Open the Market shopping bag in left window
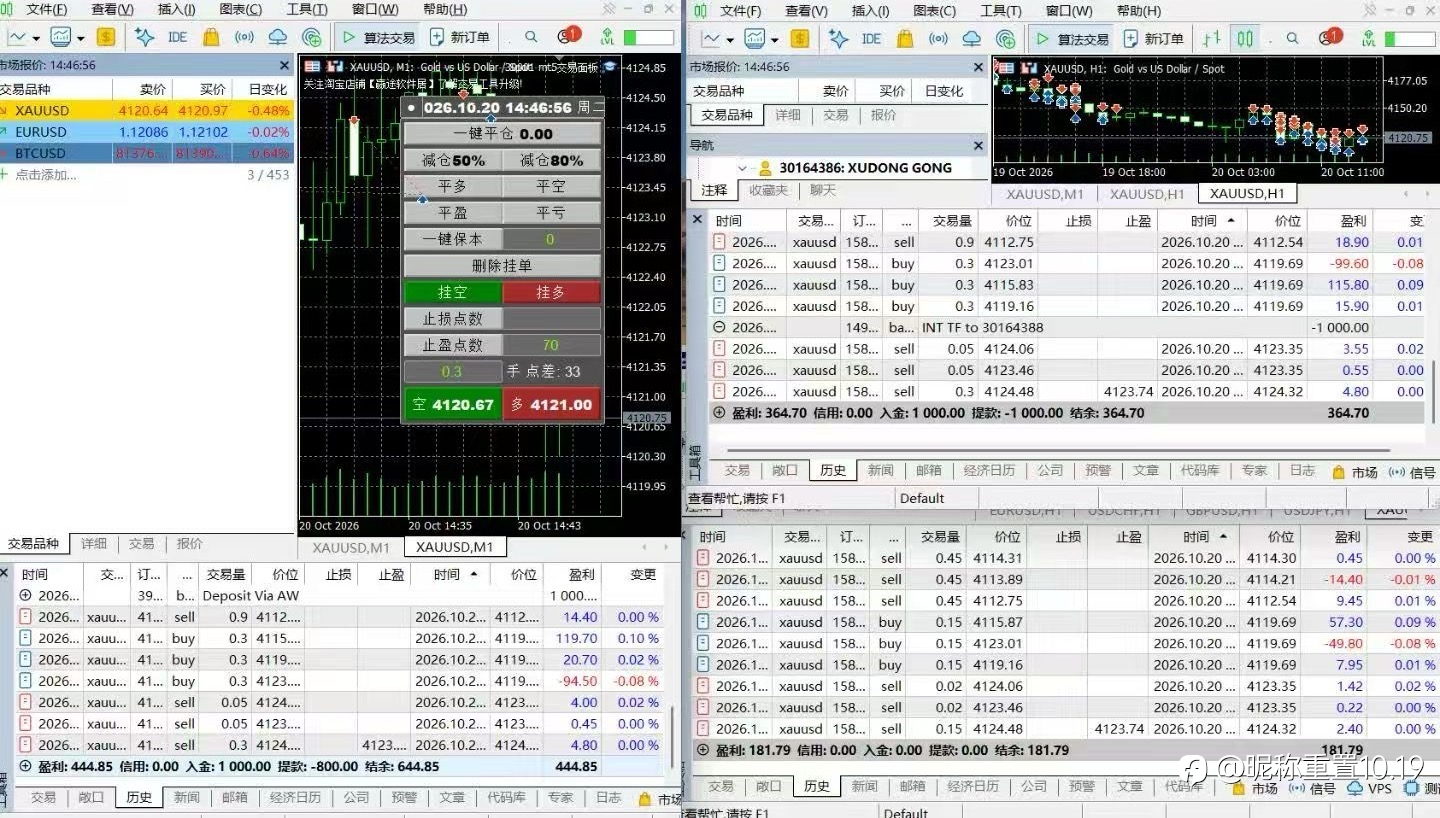 (x=211, y=37)
